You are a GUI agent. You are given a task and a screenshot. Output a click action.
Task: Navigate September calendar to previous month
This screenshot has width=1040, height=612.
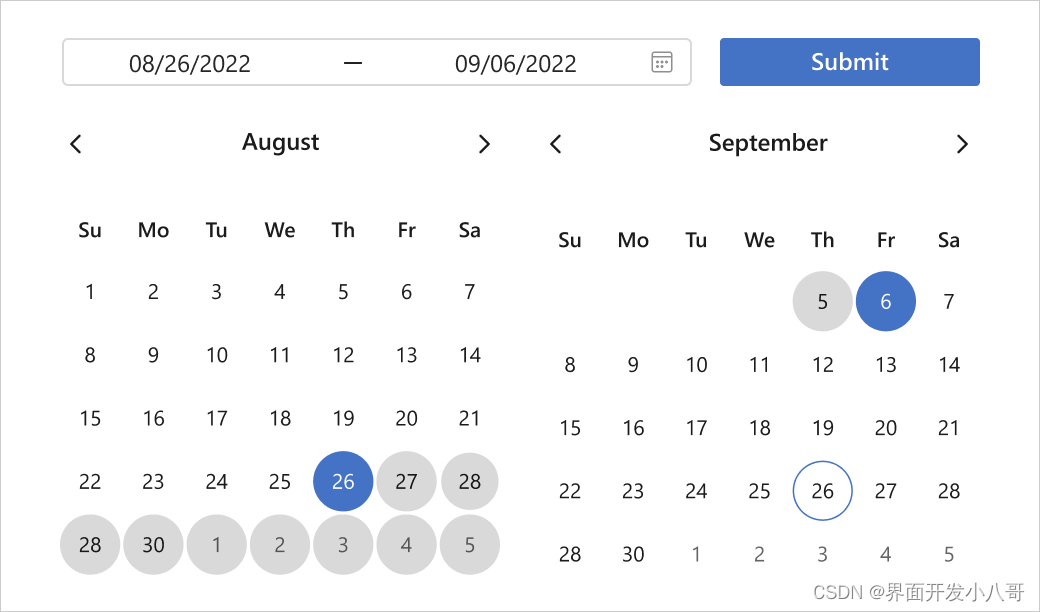click(x=556, y=144)
